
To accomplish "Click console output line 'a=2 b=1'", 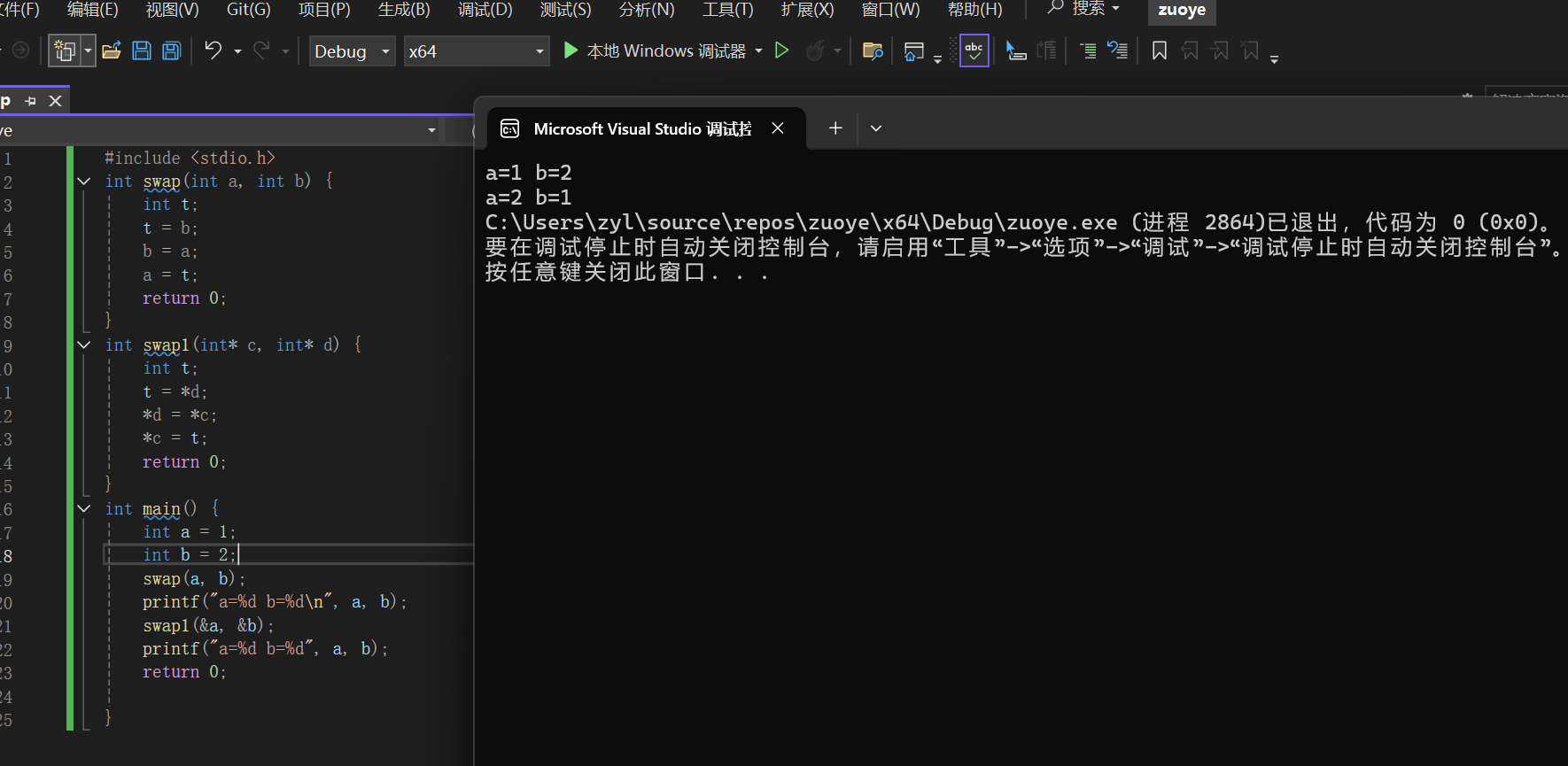I will pos(528,197).
